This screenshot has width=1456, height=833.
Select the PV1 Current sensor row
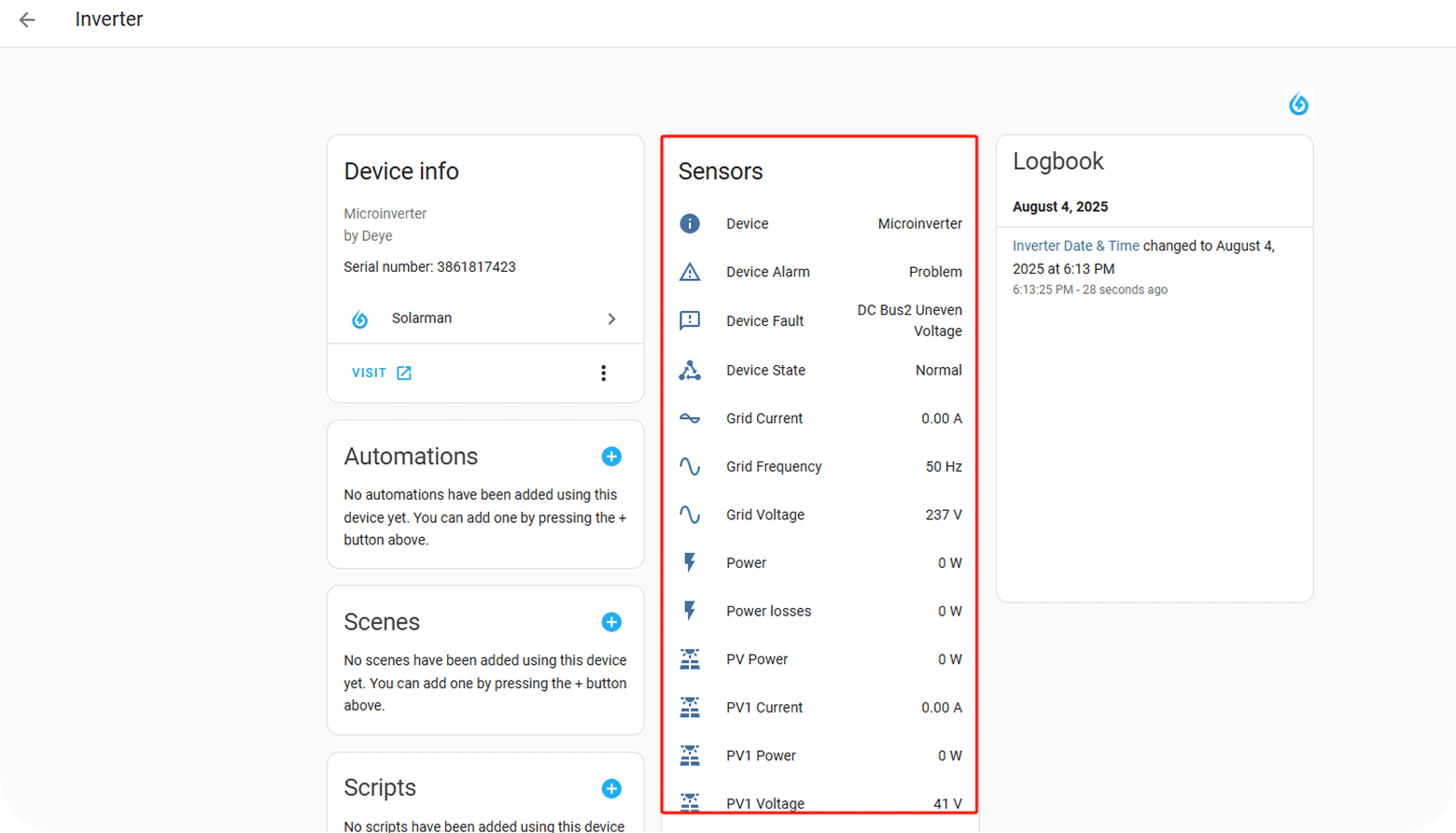(x=819, y=708)
